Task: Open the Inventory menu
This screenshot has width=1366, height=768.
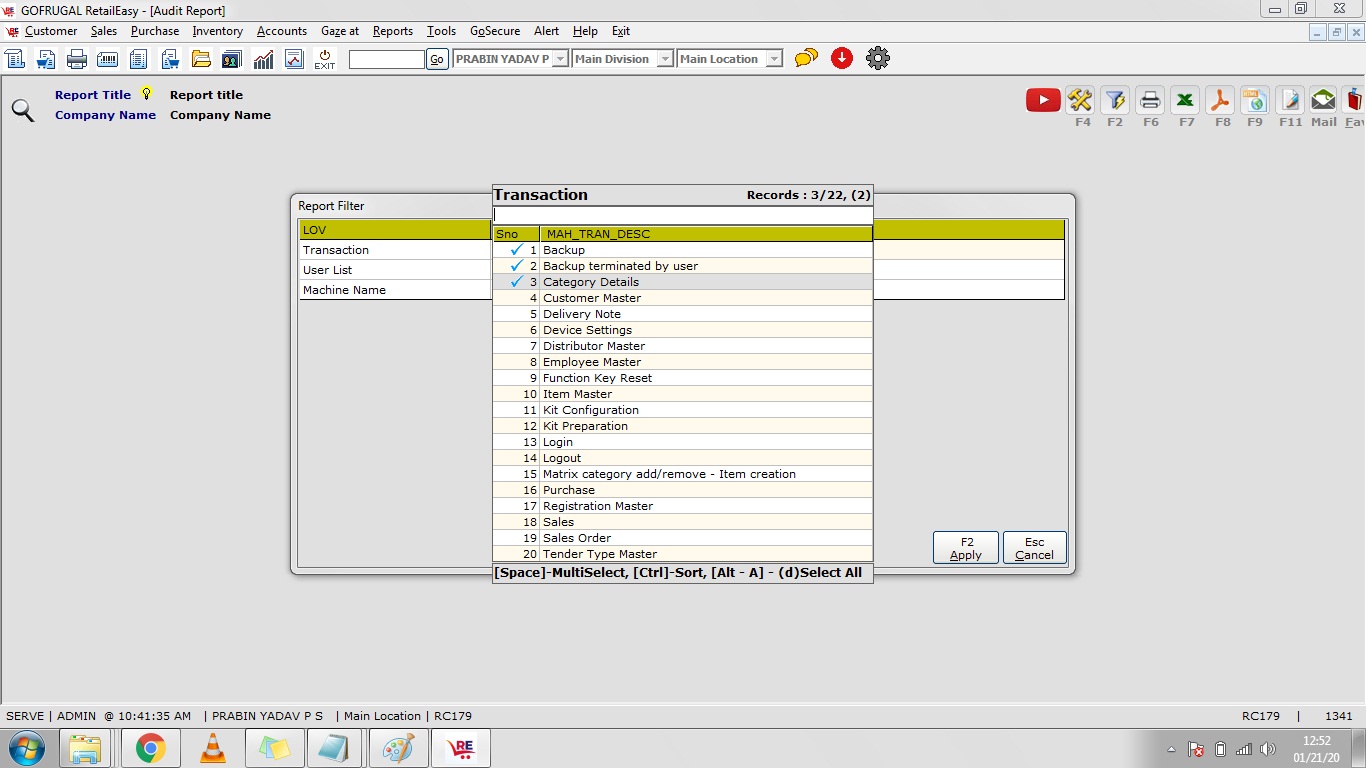Action: pyautogui.click(x=217, y=31)
